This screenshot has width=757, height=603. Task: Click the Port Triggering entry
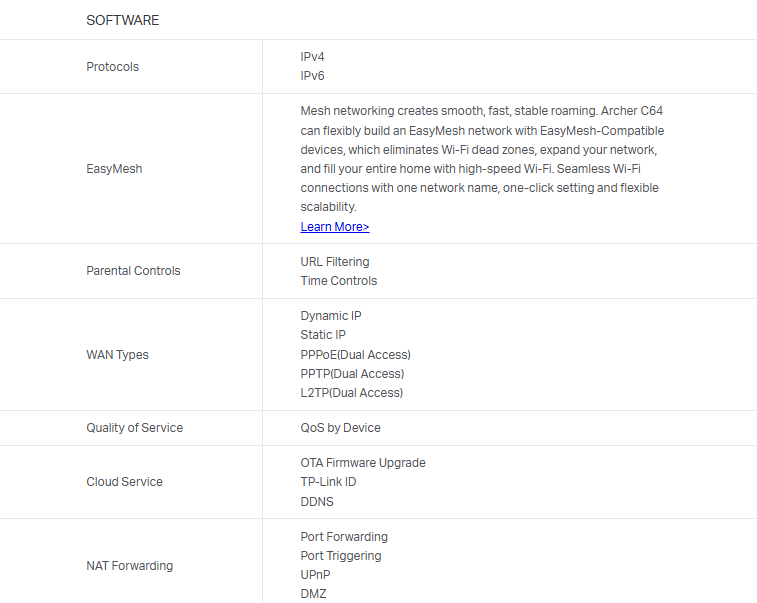340,556
